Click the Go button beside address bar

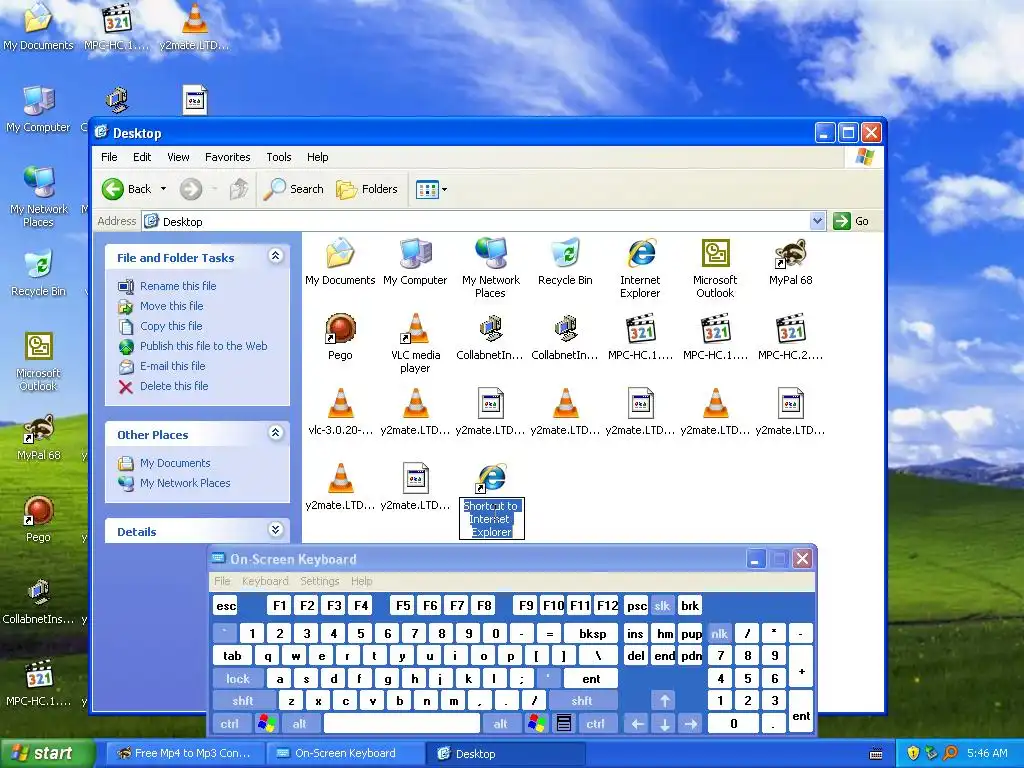(852, 221)
